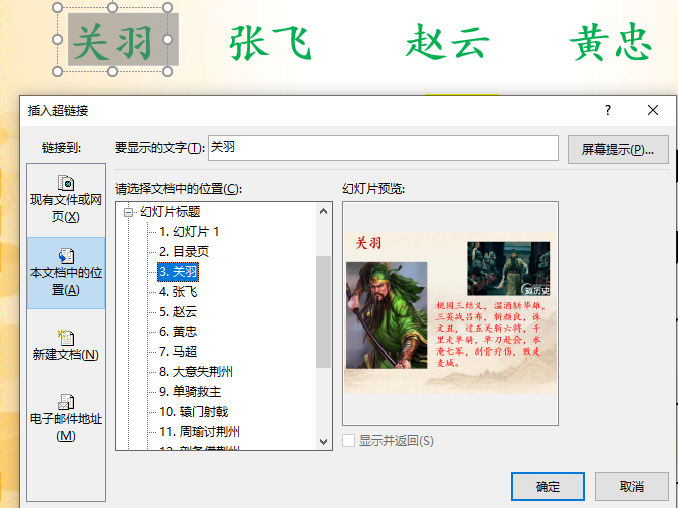Viewport: 678px width, 508px height.
Task: Click the bottom-middle handle of 关羽 box
Action: coord(112,71)
